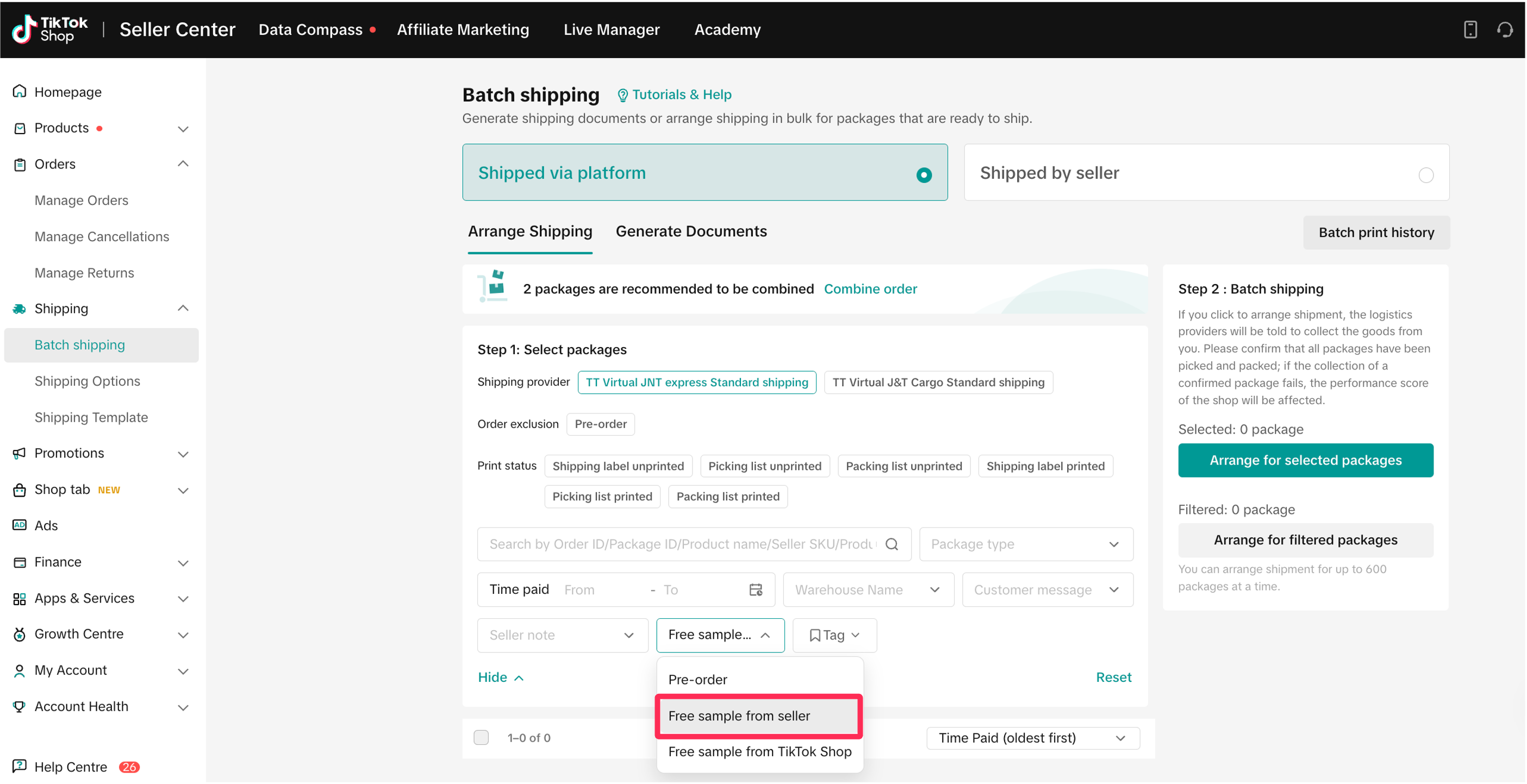Toggle TT Virtual J&T Cargo Standard shipping
1527x784 pixels.
[x=938, y=382]
